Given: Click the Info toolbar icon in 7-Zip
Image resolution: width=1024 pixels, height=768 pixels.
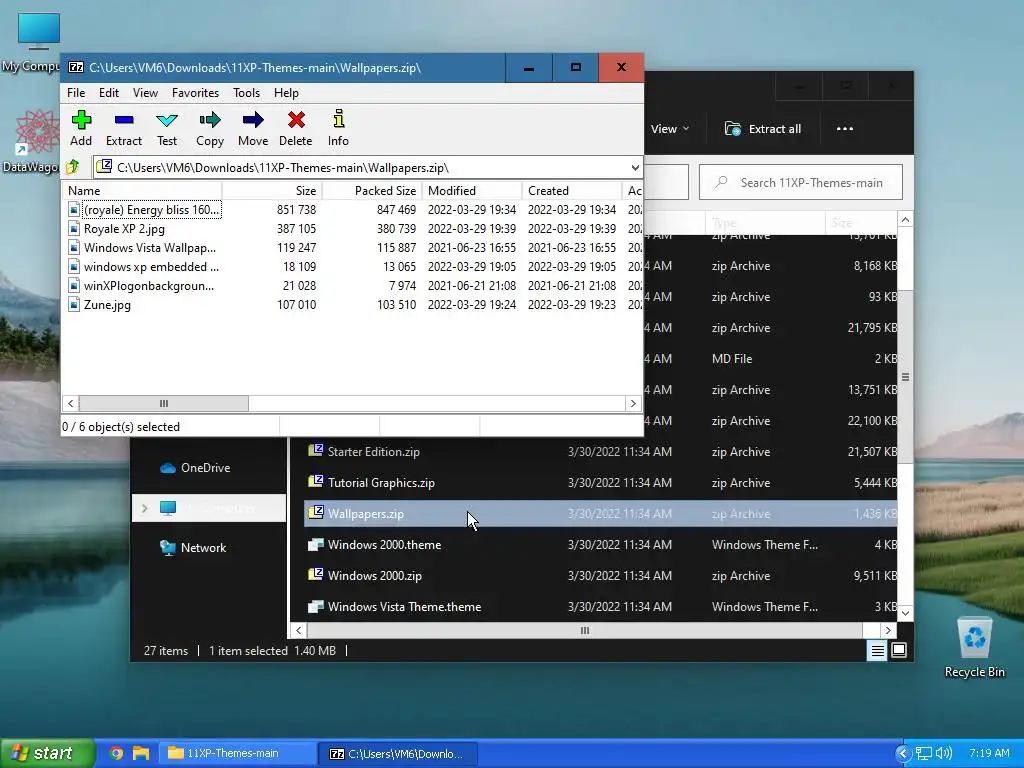Looking at the screenshot, I should pyautogui.click(x=338, y=119).
